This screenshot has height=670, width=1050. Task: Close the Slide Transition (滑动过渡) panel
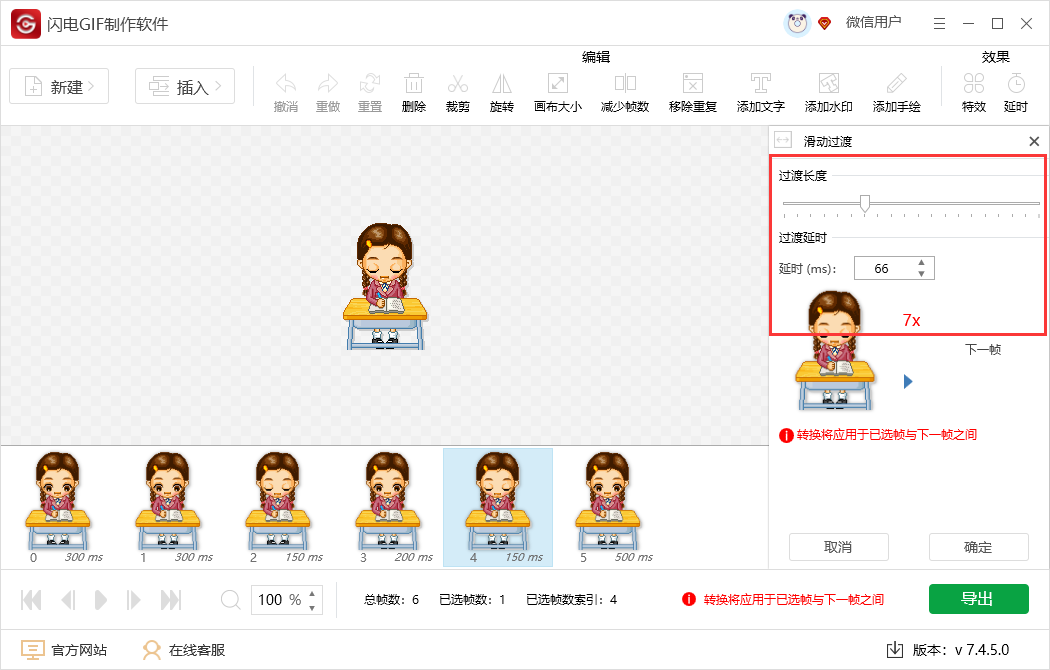(x=1034, y=142)
